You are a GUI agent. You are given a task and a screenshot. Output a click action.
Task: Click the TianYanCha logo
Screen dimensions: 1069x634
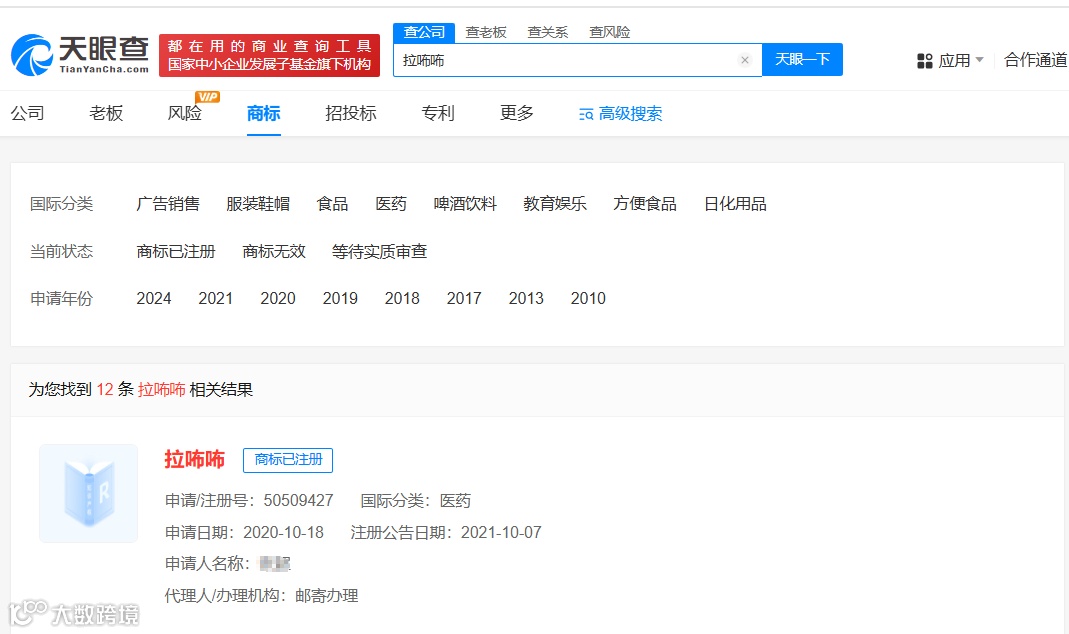pos(80,55)
